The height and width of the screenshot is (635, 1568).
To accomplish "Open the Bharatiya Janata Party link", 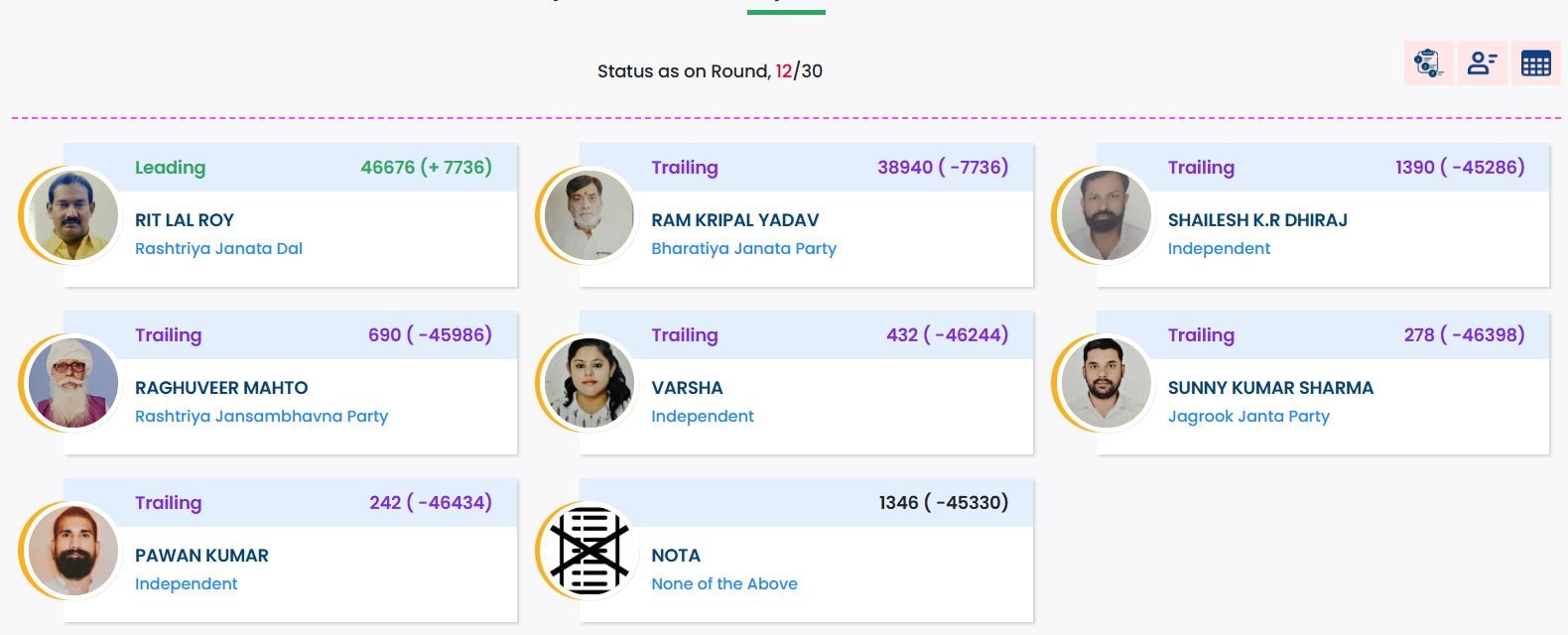I will click(x=743, y=248).
